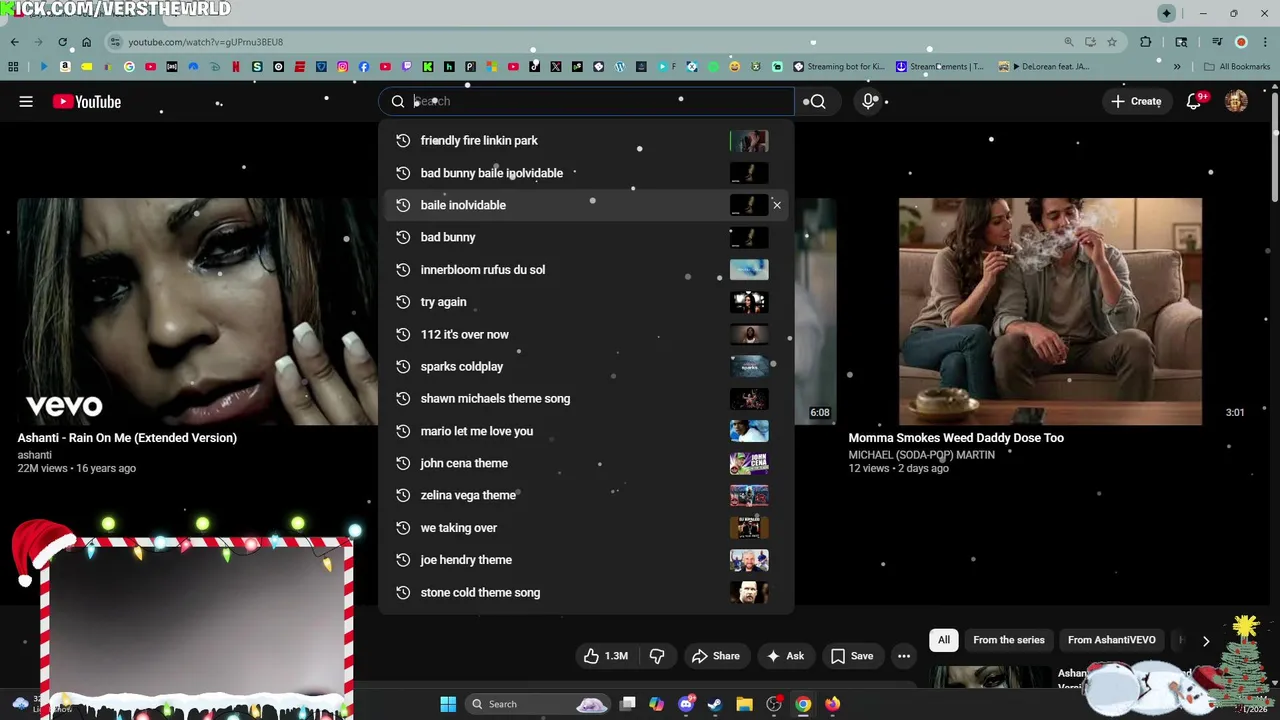This screenshot has height=720, width=1280.
Task: Dislike the video
Action: [657, 656]
